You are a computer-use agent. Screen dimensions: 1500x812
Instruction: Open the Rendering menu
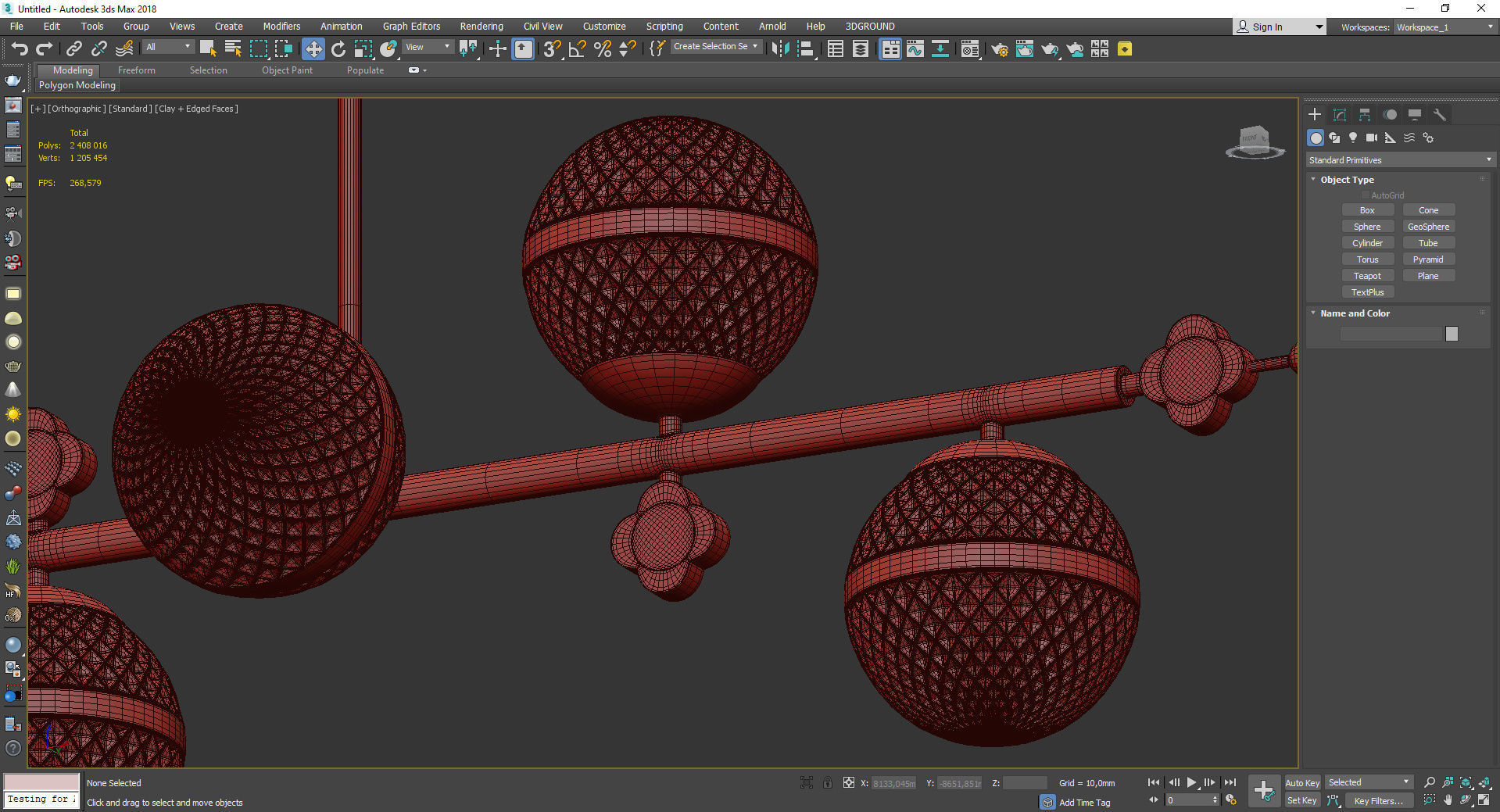coord(481,27)
